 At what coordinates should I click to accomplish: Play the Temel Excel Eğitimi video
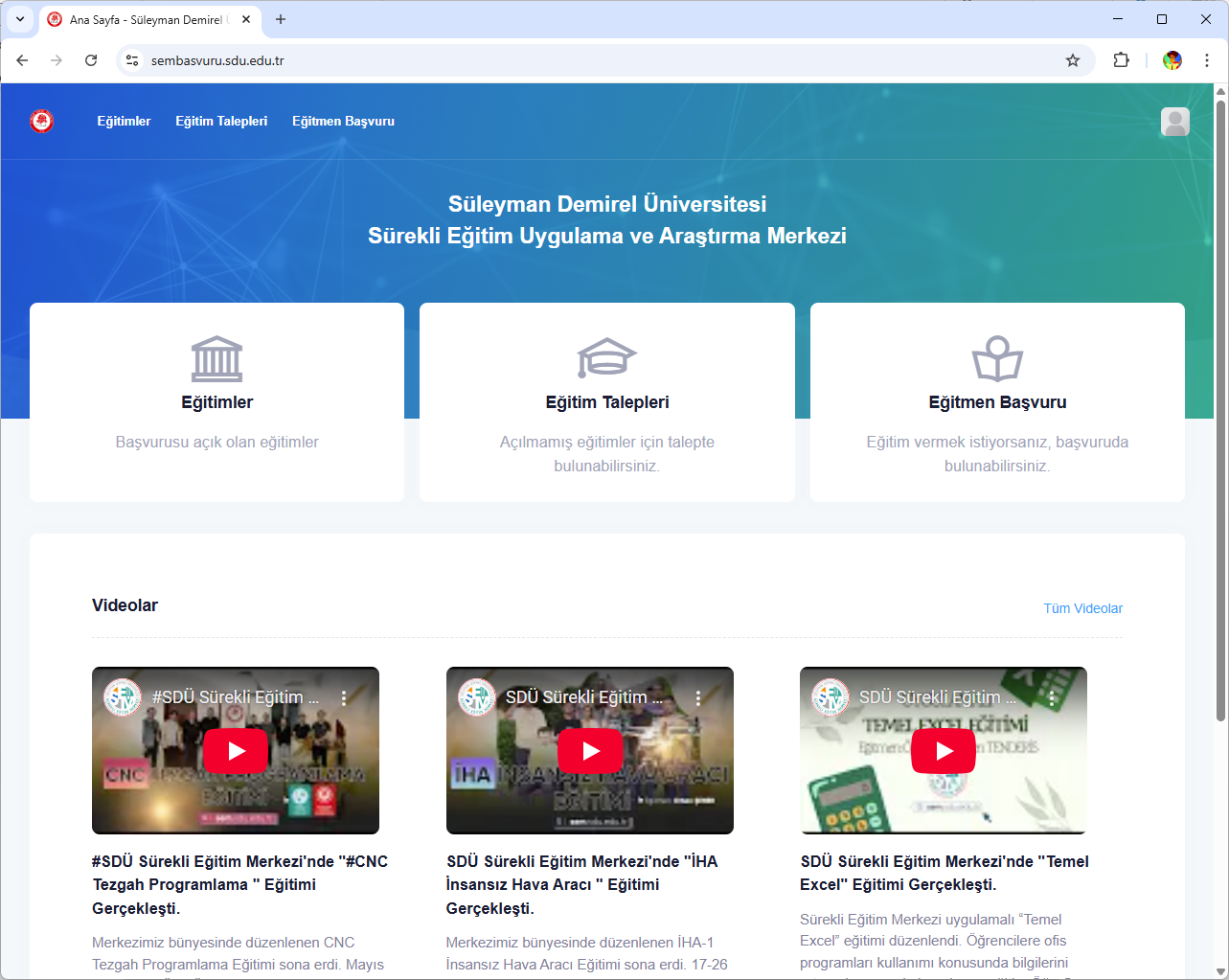[x=944, y=751]
